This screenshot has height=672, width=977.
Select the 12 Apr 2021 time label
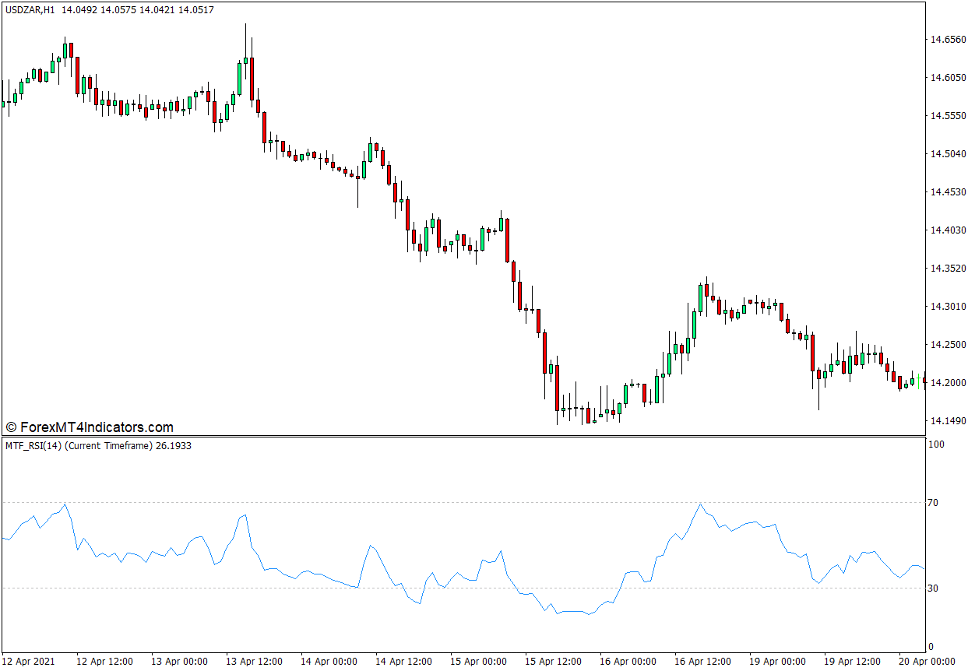click(29, 661)
